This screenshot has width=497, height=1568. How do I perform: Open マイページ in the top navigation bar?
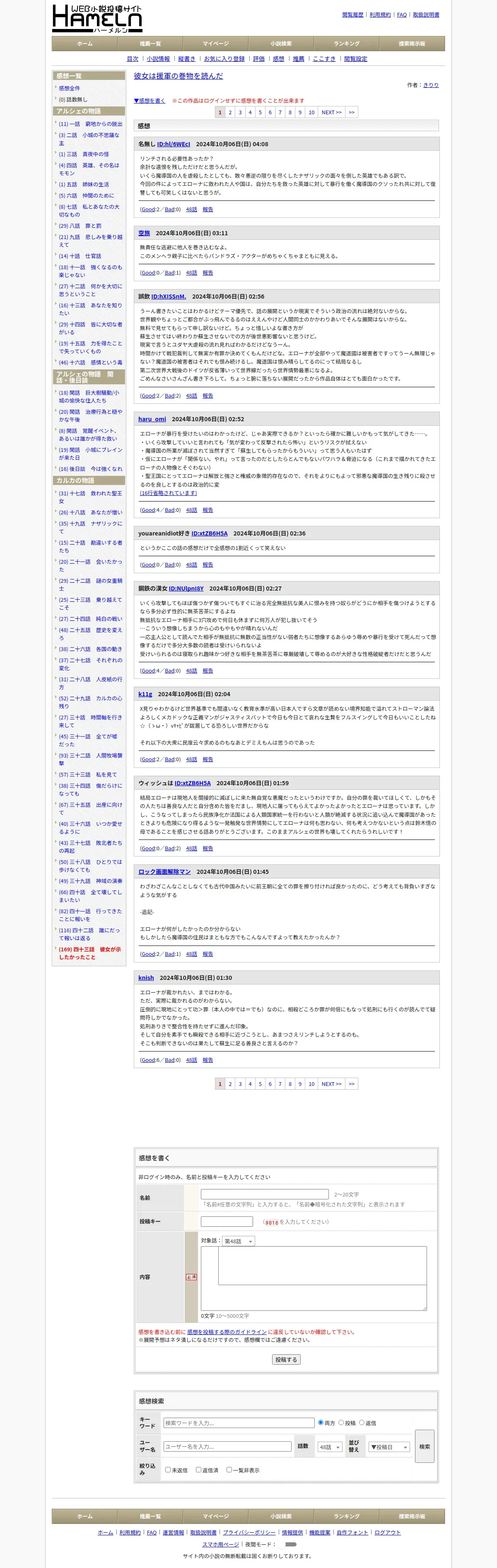coord(216,44)
